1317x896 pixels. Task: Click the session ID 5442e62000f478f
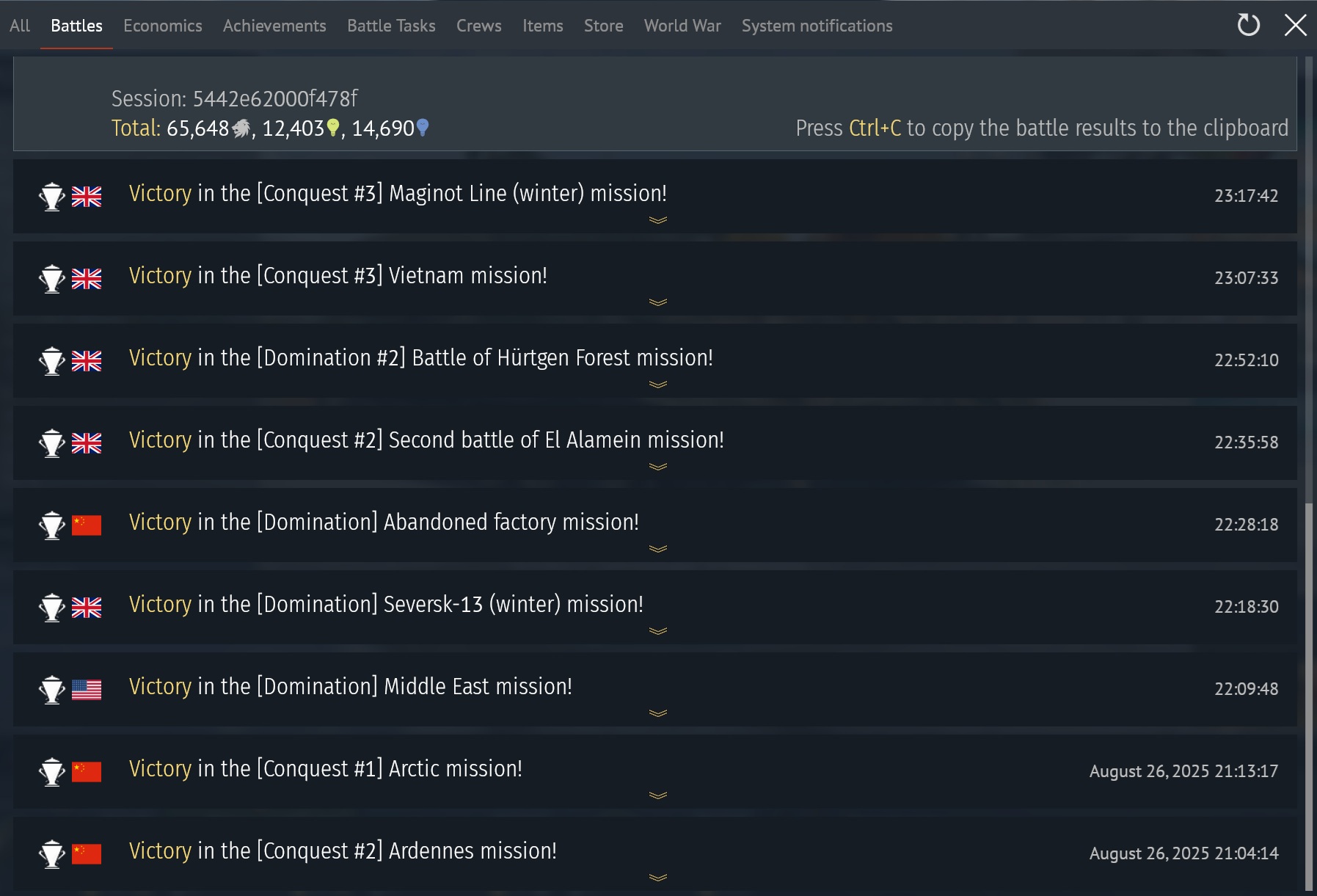tap(275, 98)
